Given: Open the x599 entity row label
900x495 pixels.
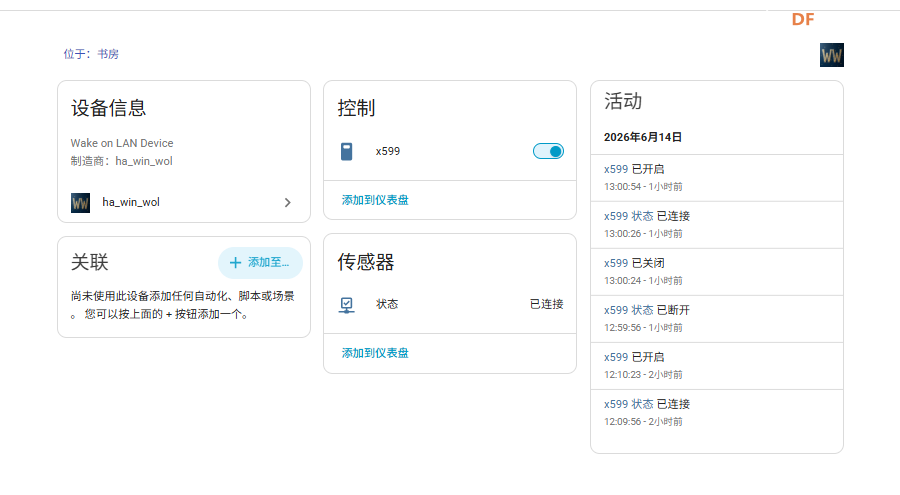Looking at the screenshot, I should click(x=388, y=151).
